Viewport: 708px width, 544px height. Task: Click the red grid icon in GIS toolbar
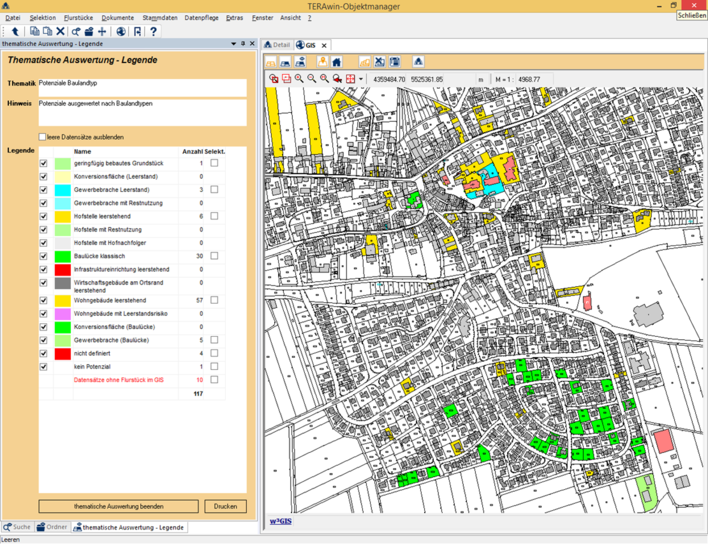350,79
